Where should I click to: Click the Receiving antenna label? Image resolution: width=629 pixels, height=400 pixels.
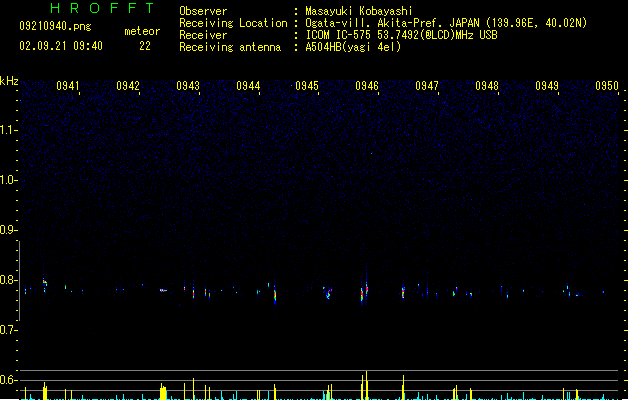230,47
